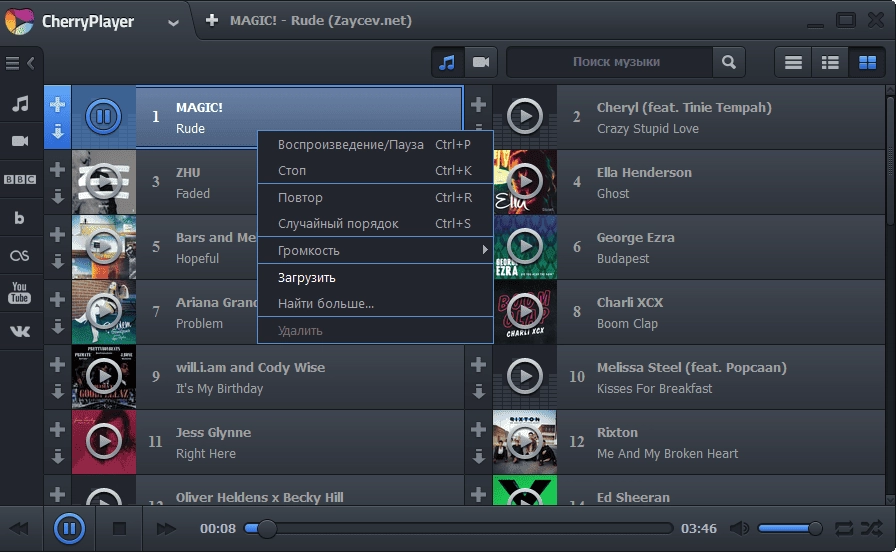Mute audio with speaker icon
Image resolution: width=896 pixels, height=553 pixels.
(x=739, y=528)
